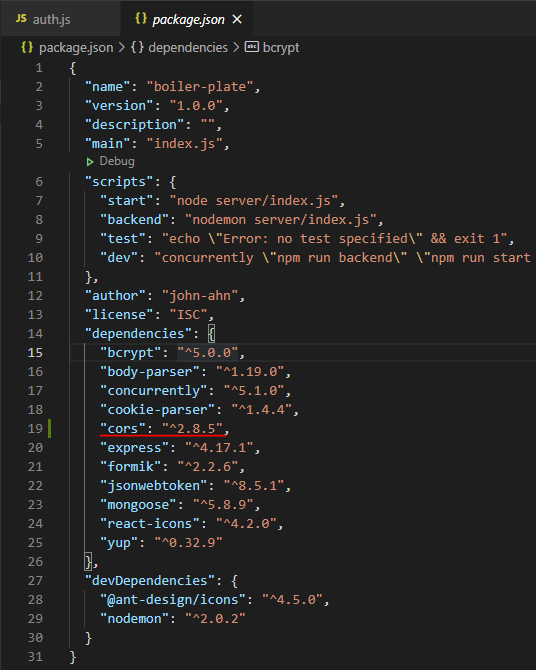Click the "jsonwebtoken" dependency key
536x670 pixels.
pyautogui.click(x=153, y=486)
